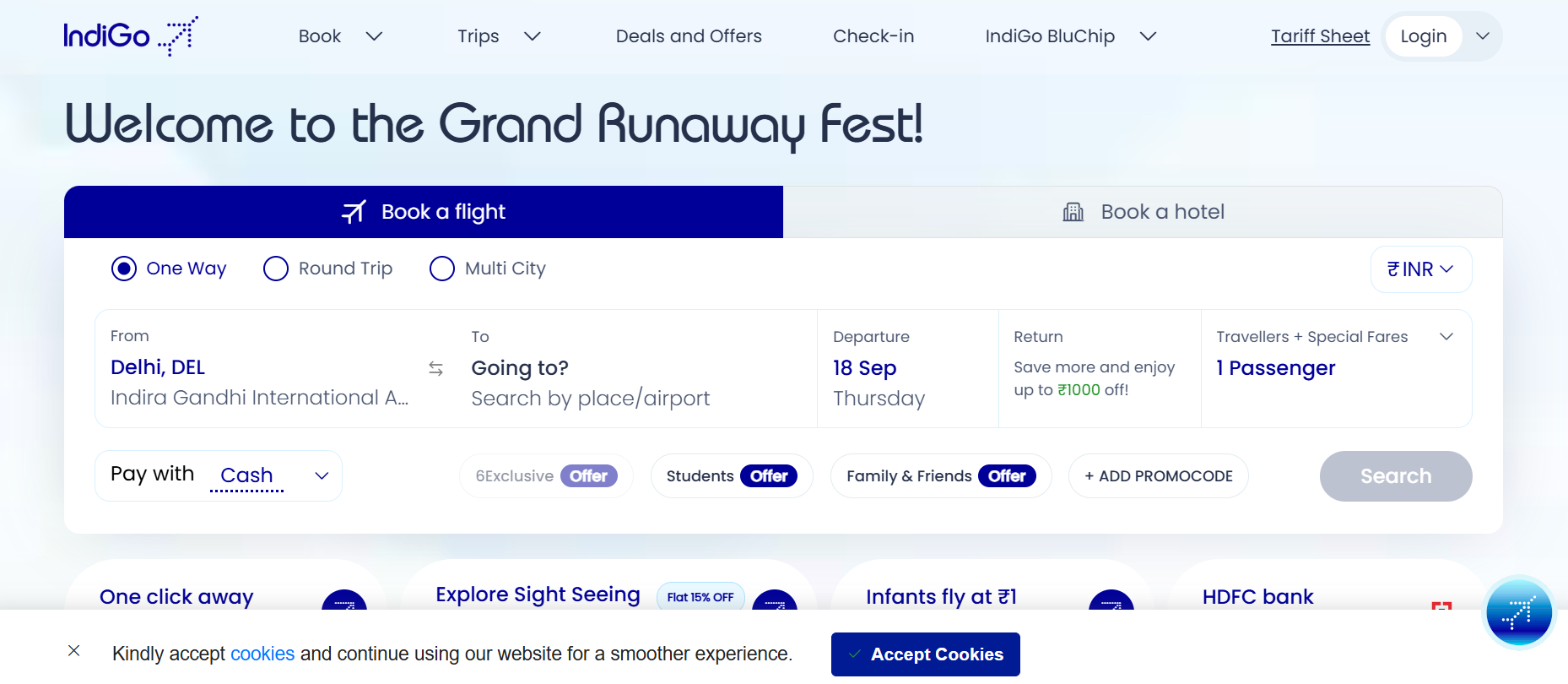Select the One Way trip option

124,269
